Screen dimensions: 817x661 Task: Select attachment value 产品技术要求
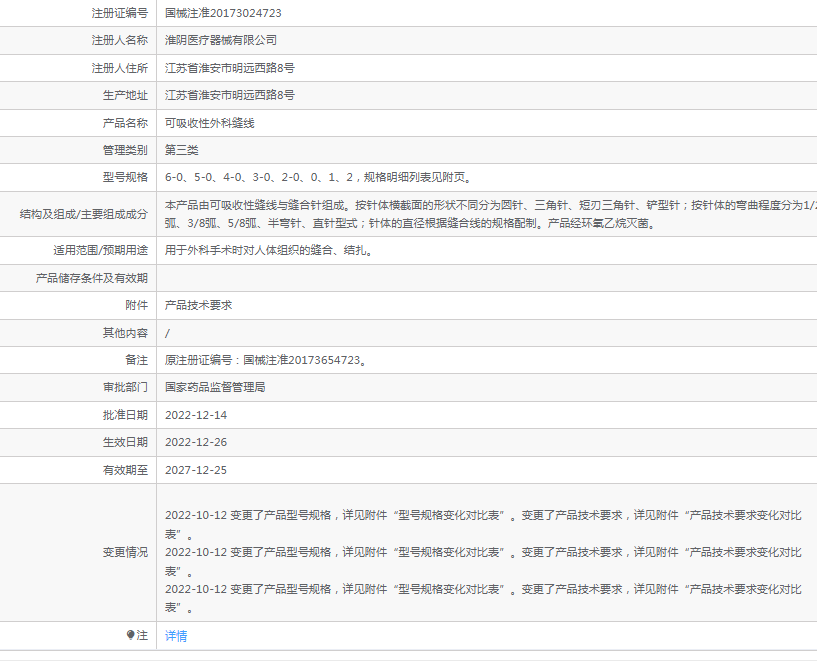click(x=199, y=305)
